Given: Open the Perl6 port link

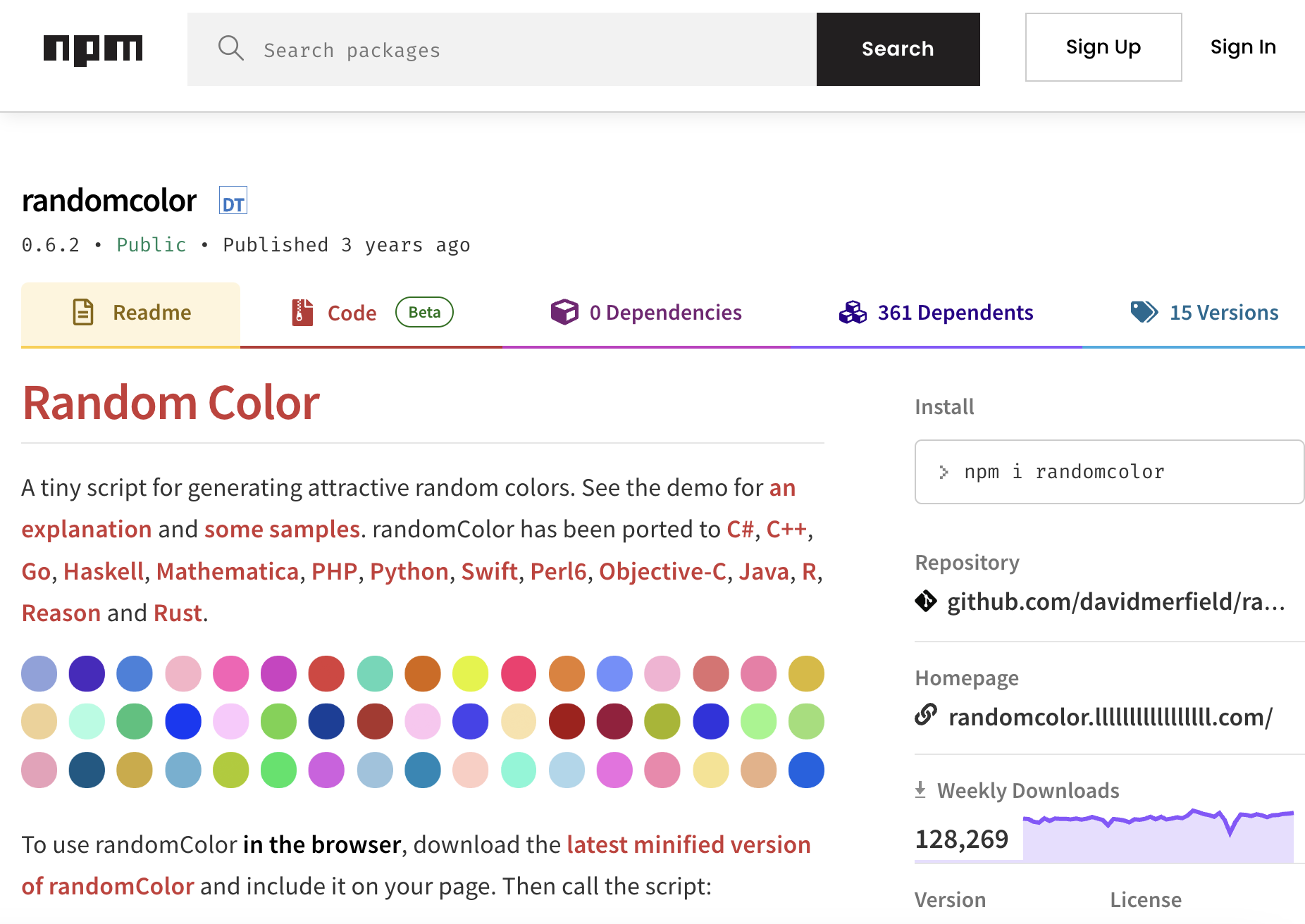Looking at the screenshot, I should click(x=558, y=571).
